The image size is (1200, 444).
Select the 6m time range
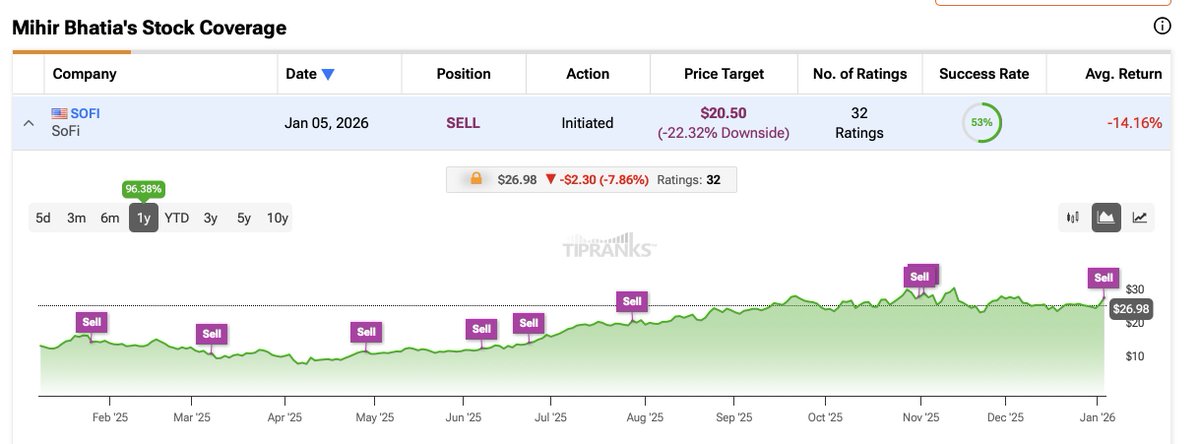point(110,218)
